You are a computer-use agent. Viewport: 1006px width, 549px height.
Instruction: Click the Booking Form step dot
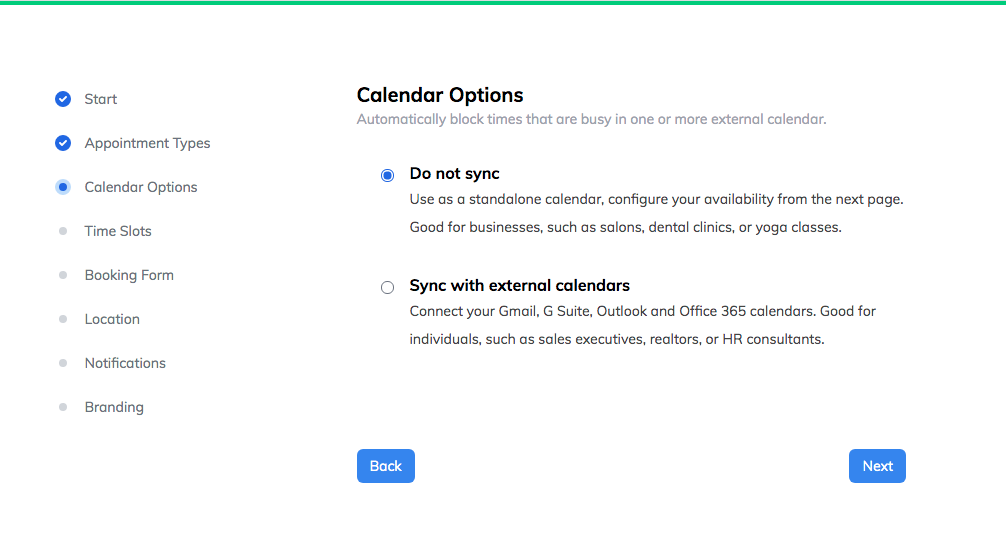tap(63, 275)
